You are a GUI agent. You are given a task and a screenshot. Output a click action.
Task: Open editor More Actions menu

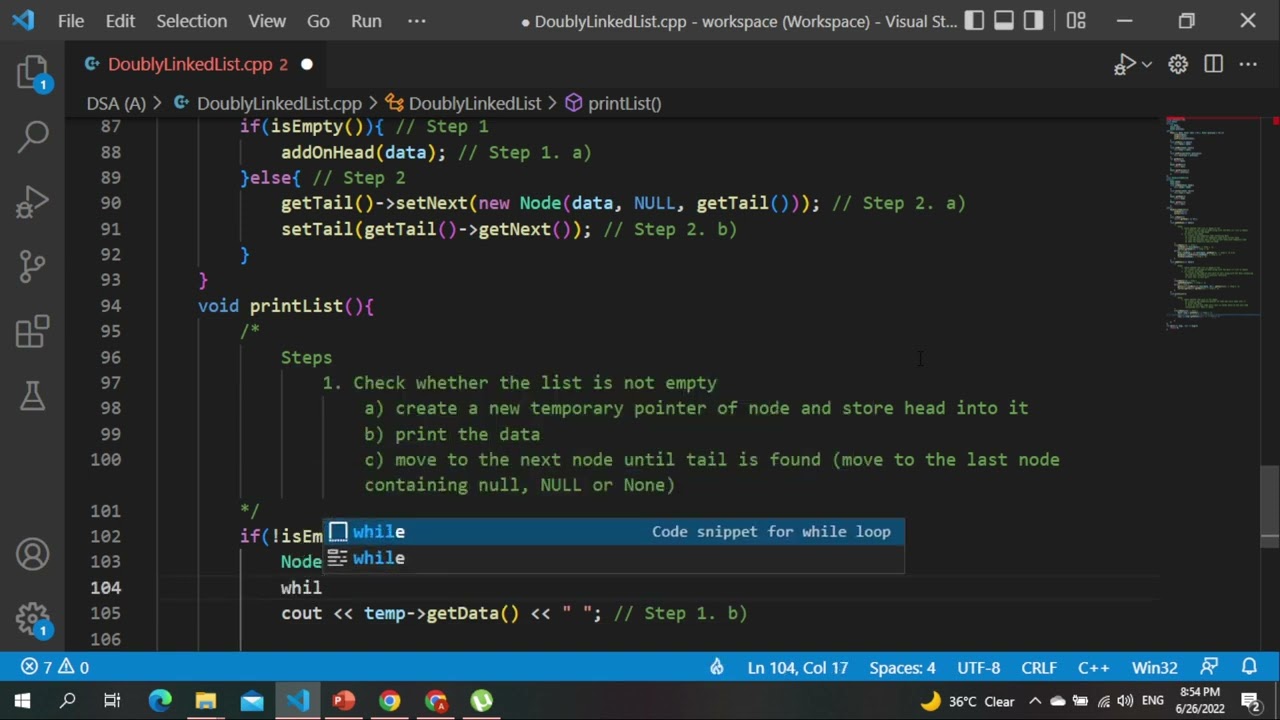pyautogui.click(x=1248, y=64)
